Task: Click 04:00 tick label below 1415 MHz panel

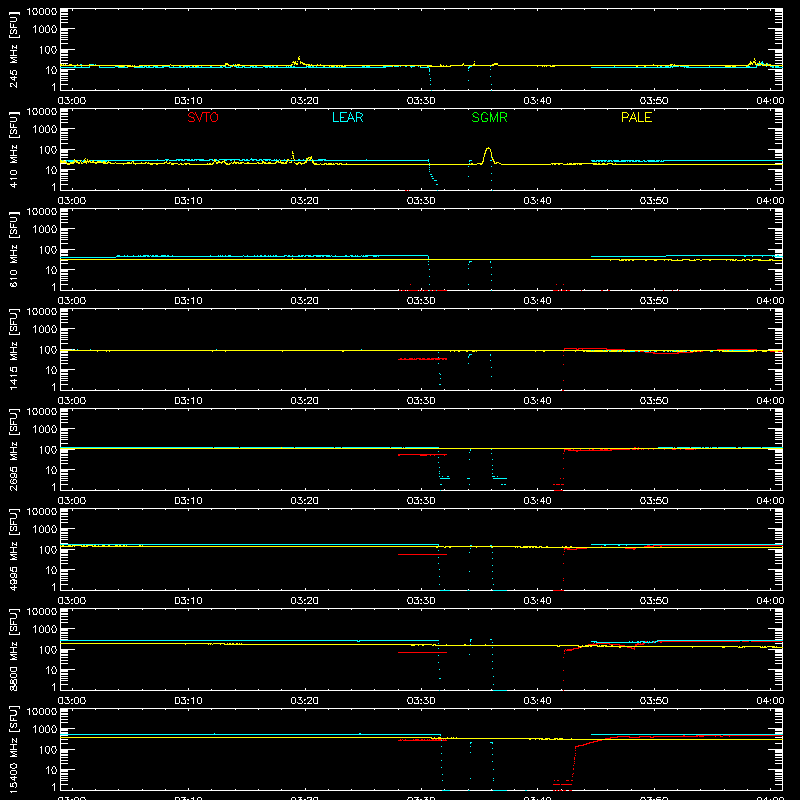Action: pos(770,401)
